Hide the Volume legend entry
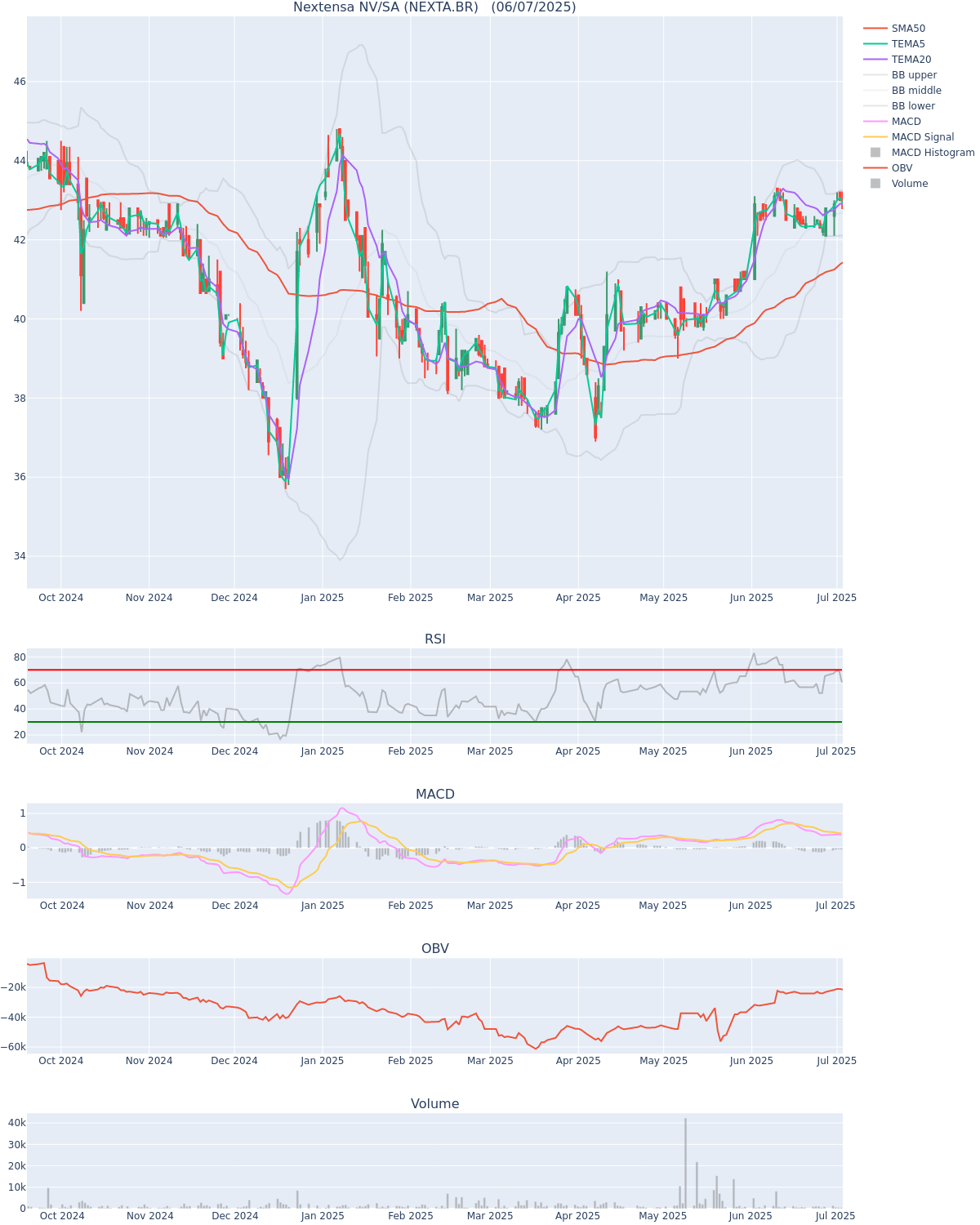 click(910, 184)
